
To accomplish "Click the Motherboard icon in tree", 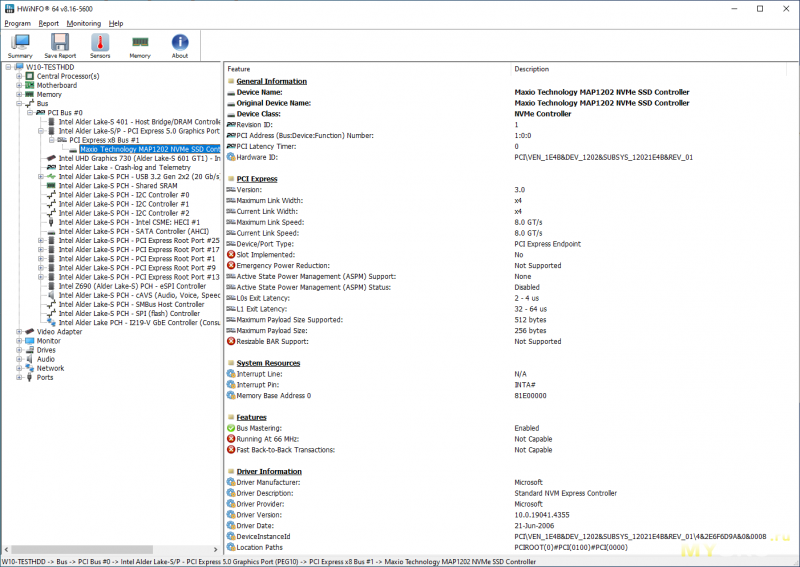I will tap(30, 85).
